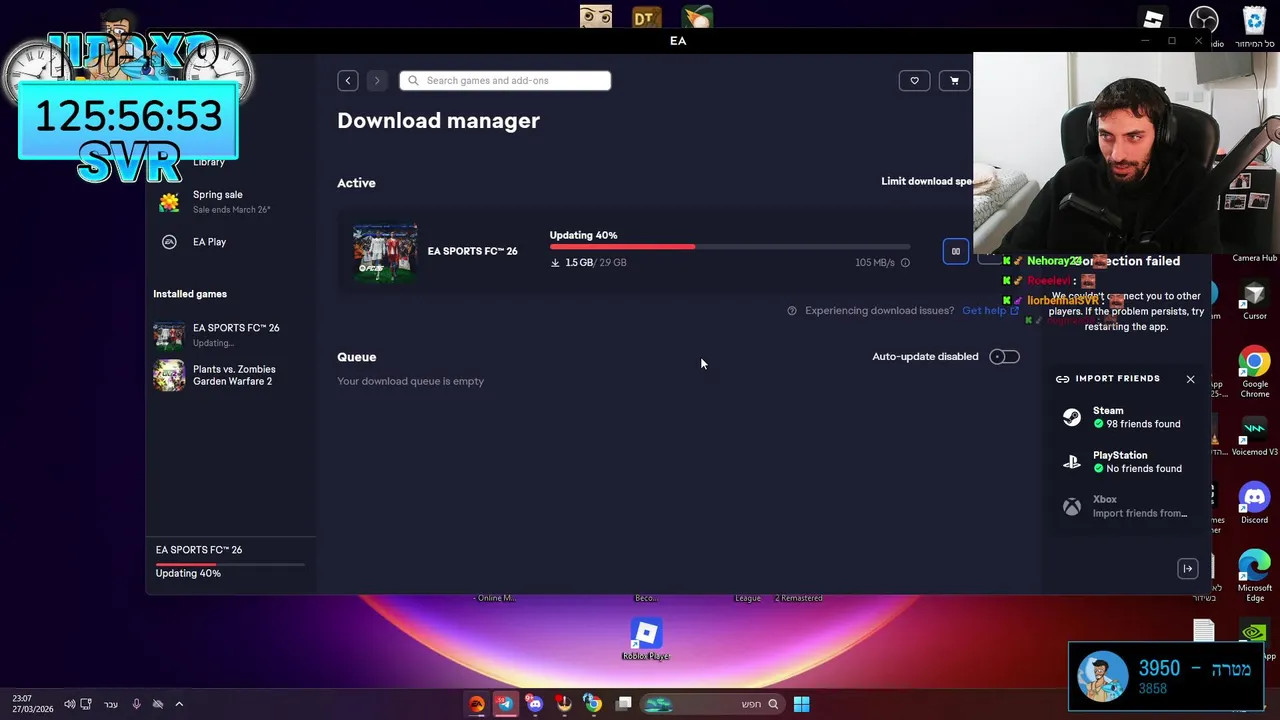The image size is (1280, 720).
Task: Open the Google Chrome desktop shortcut
Action: (x=1254, y=371)
